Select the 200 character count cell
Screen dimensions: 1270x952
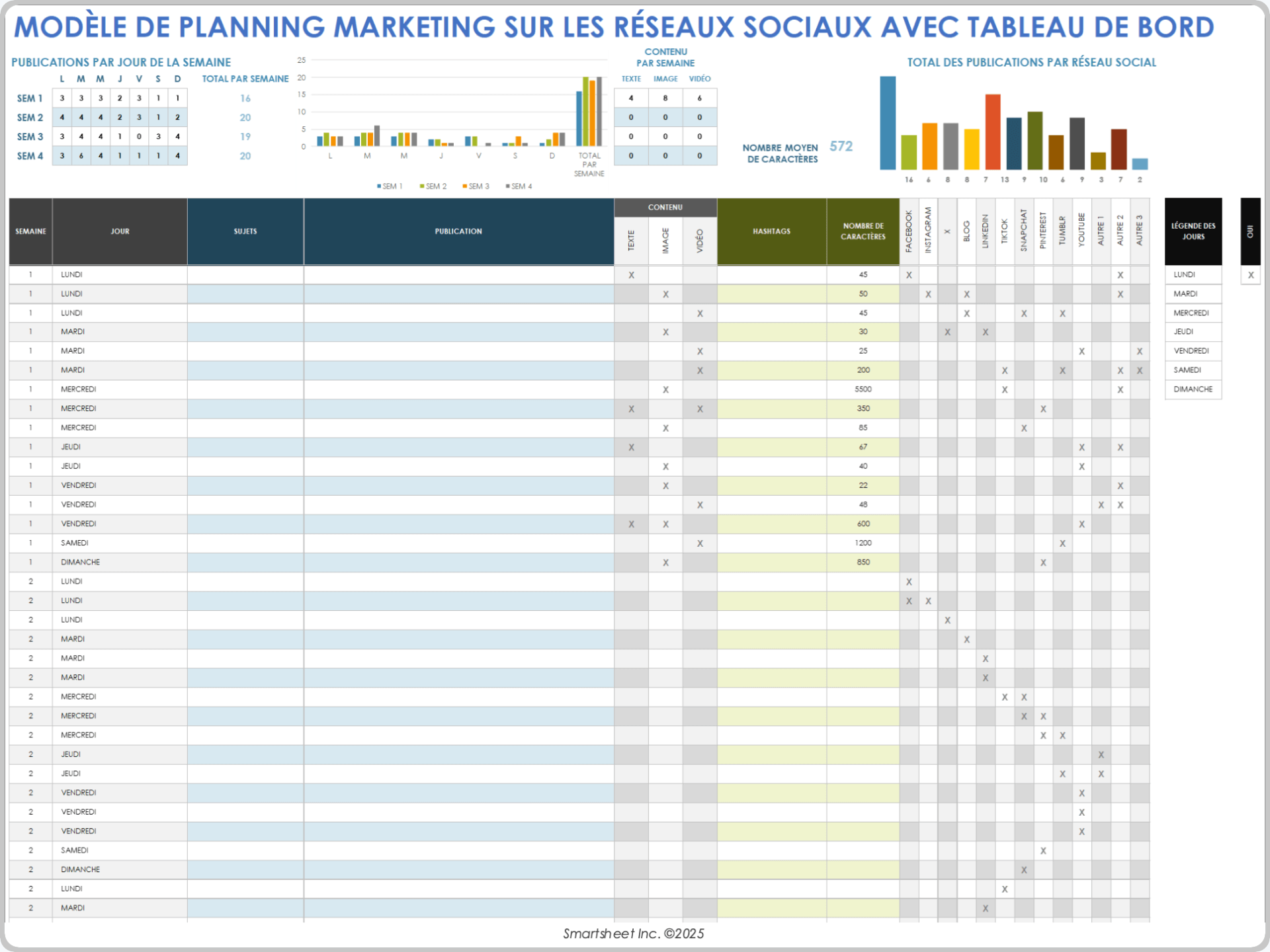tap(863, 370)
